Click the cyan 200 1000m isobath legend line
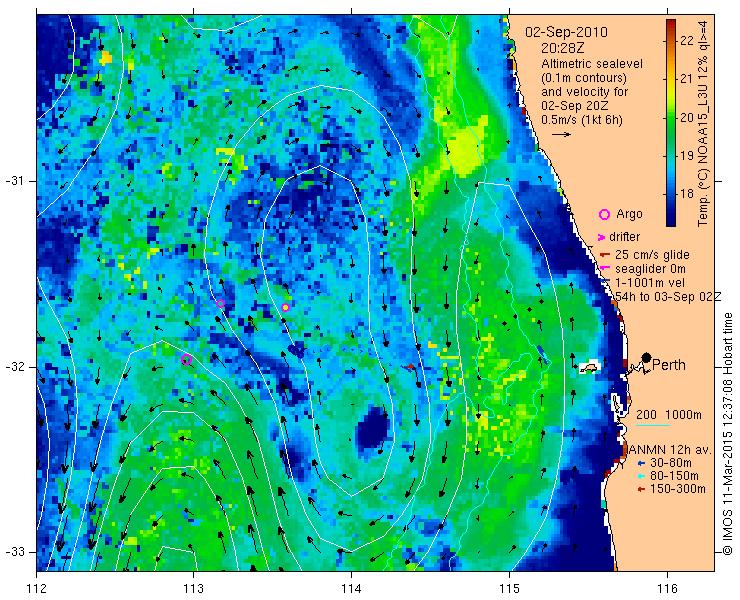 point(653,426)
